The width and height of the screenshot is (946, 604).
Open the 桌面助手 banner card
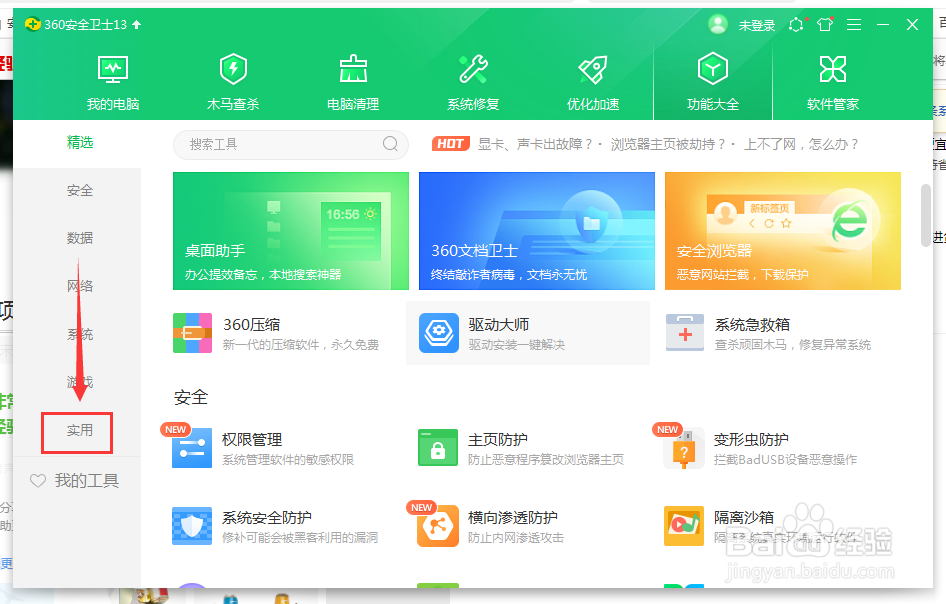click(291, 231)
